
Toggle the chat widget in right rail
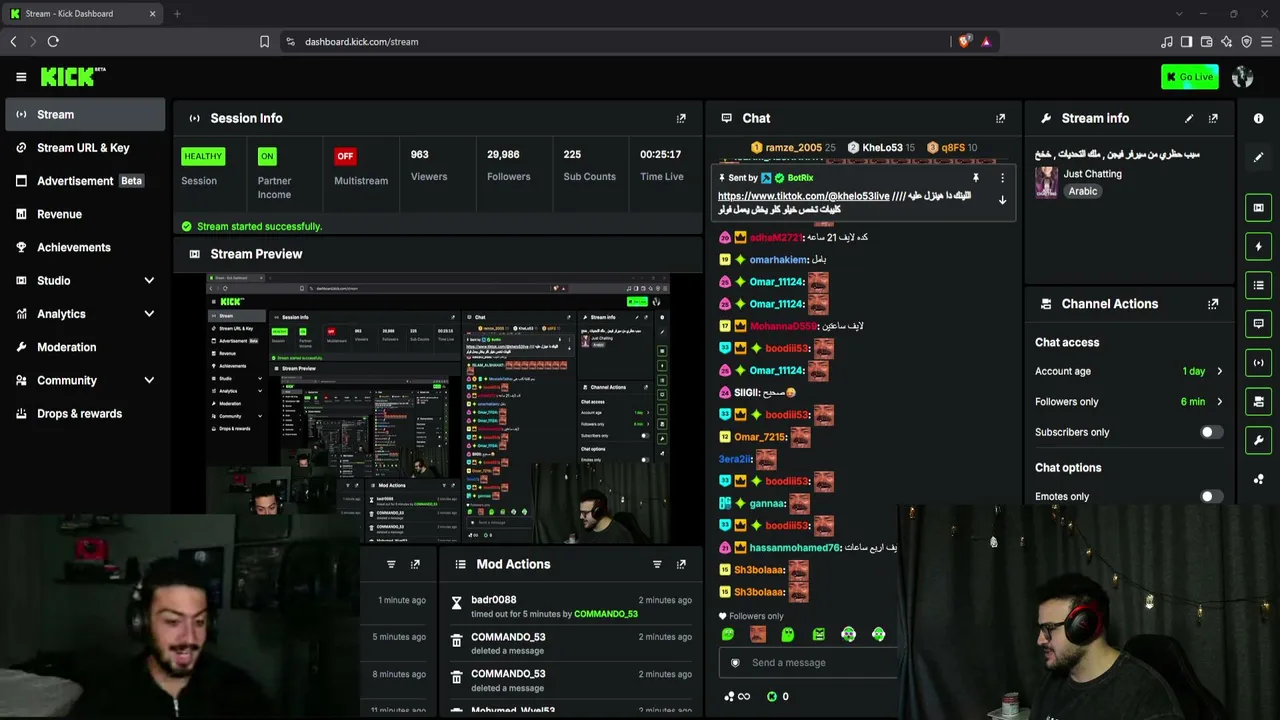1259,324
